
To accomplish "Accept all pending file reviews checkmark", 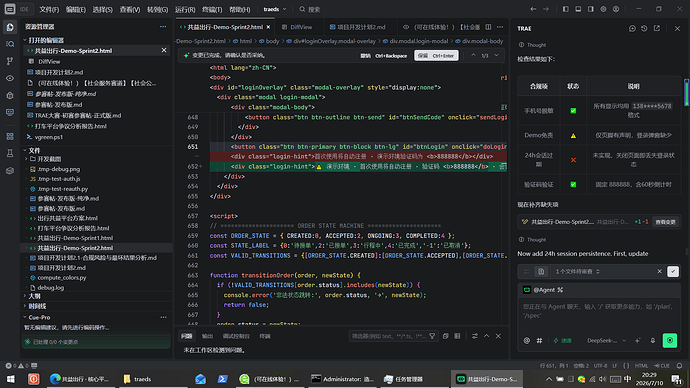I will [x=673, y=271].
